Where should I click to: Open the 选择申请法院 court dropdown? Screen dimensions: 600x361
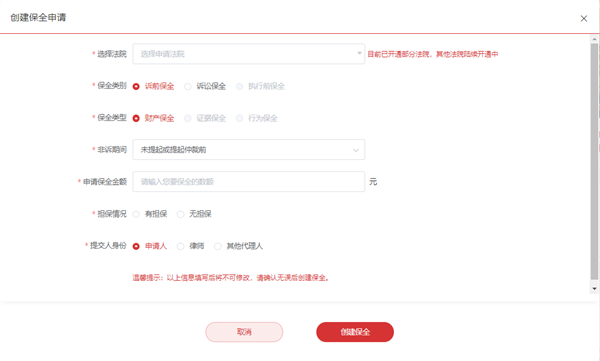pos(248,54)
